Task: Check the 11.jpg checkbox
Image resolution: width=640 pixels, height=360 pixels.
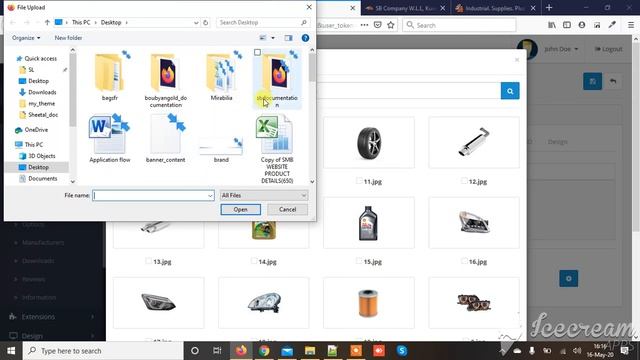Action: point(359,181)
